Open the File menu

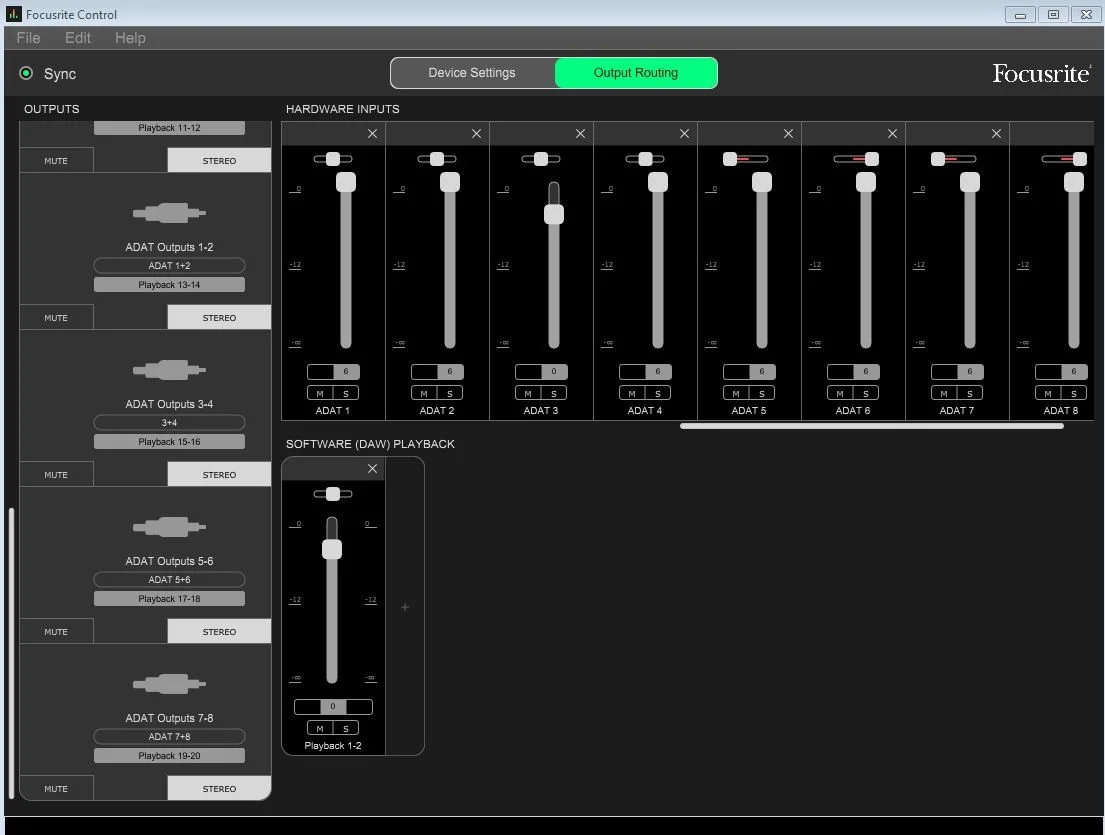tap(28, 38)
